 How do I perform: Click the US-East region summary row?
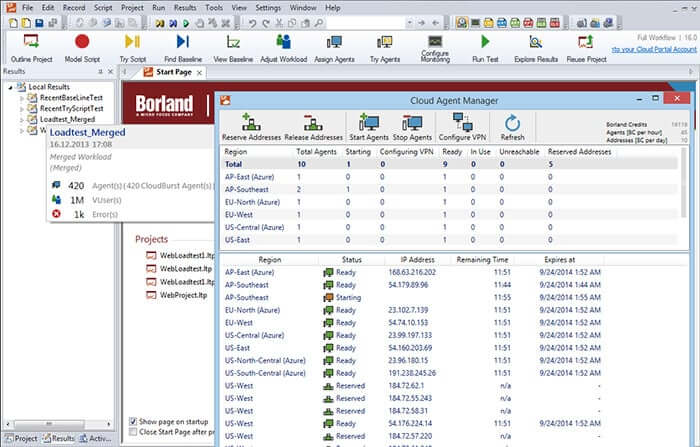450,240
